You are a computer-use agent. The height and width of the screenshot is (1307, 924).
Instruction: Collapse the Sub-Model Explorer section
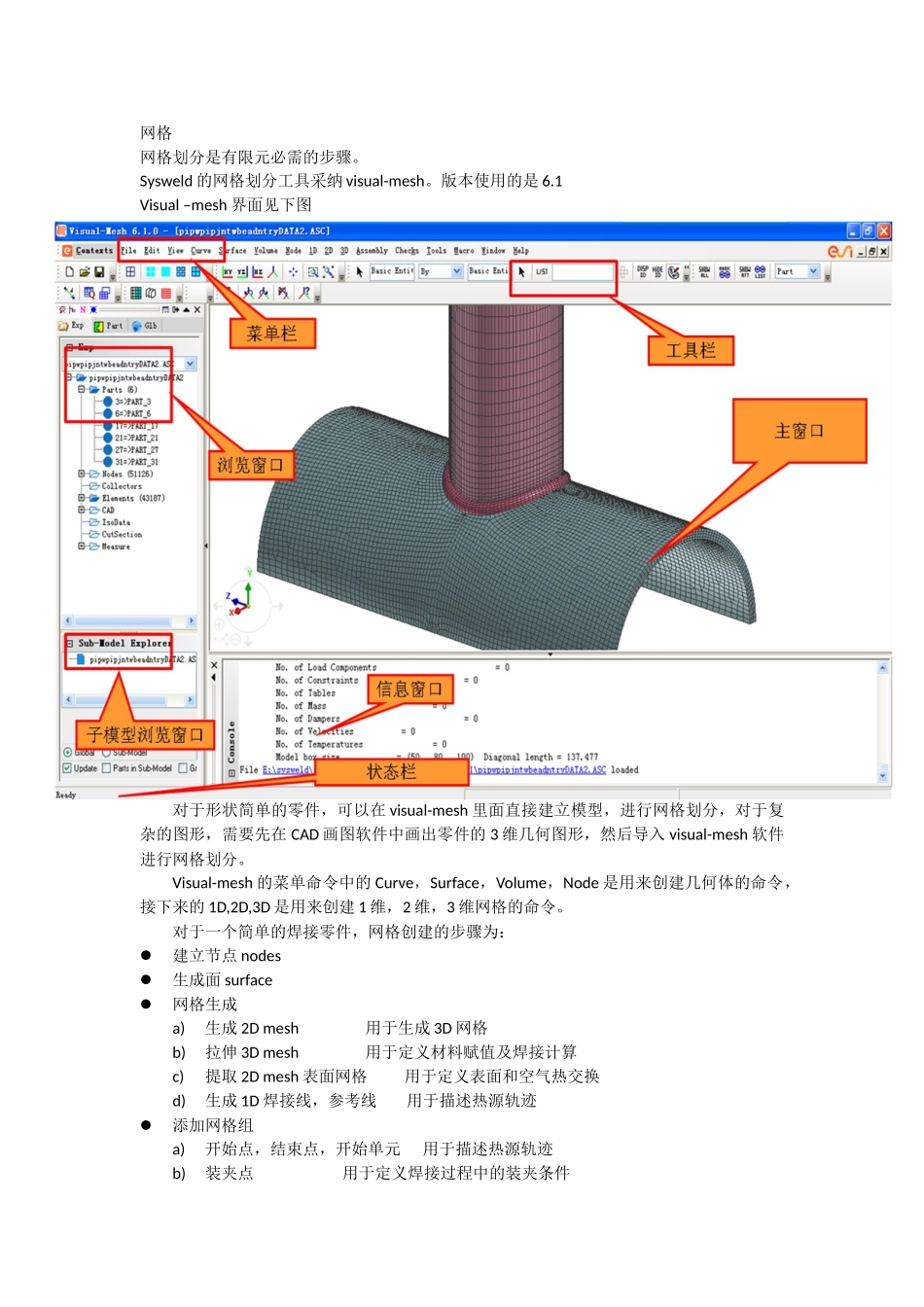[69, 644]
